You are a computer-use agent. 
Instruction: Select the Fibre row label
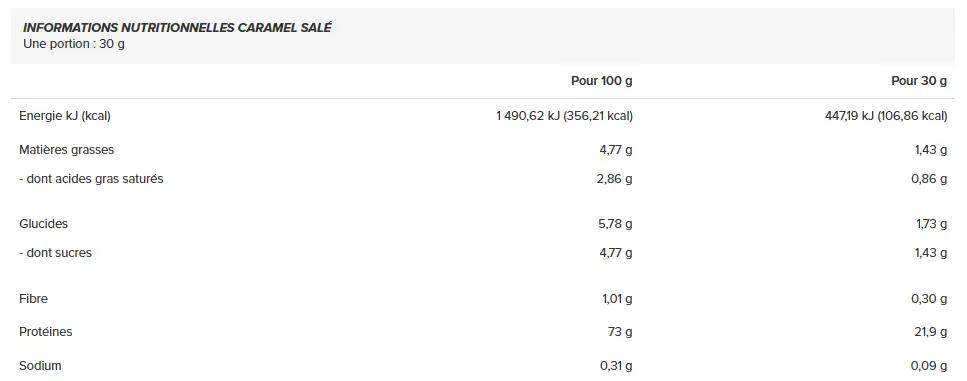tap(33, 299)
